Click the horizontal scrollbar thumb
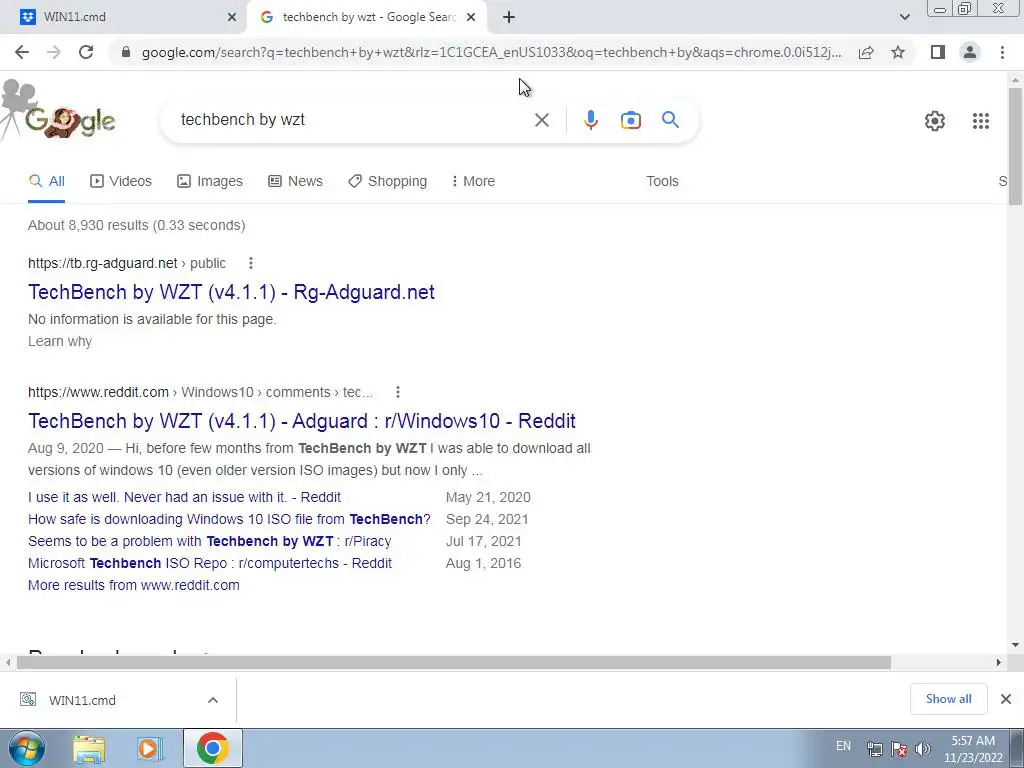Screen dimensions: 1024x768 coord(454,663)
